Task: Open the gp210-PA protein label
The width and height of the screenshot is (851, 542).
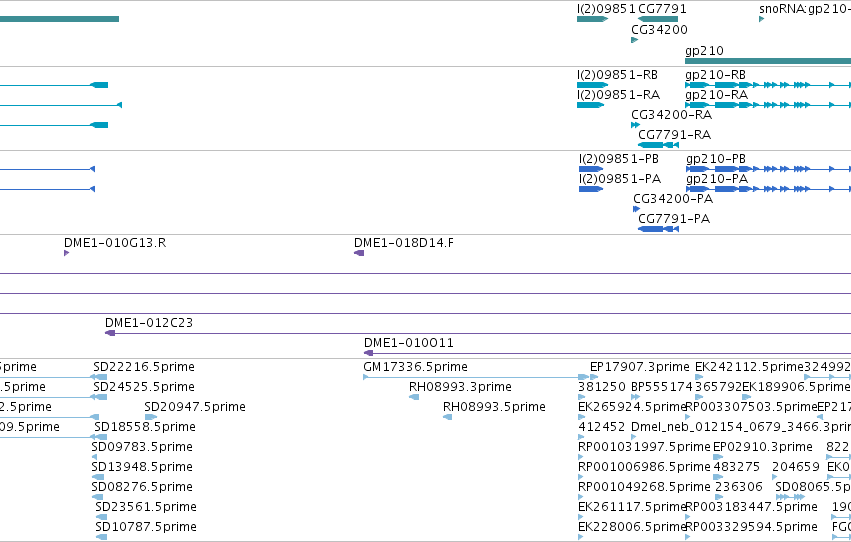Action: coord(717,179)
